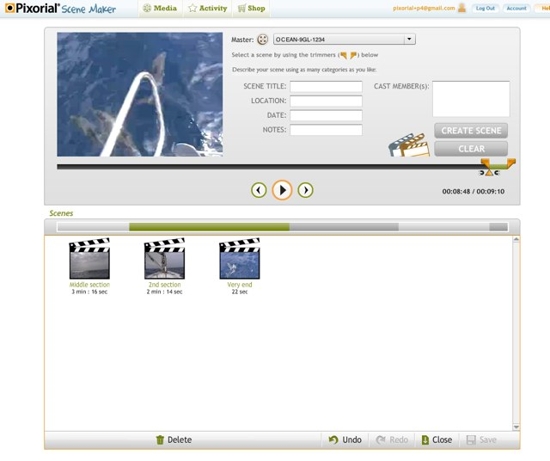Click the CREATE SCENE button
Screen dimensions: 550x461
(x=471, y=131)
